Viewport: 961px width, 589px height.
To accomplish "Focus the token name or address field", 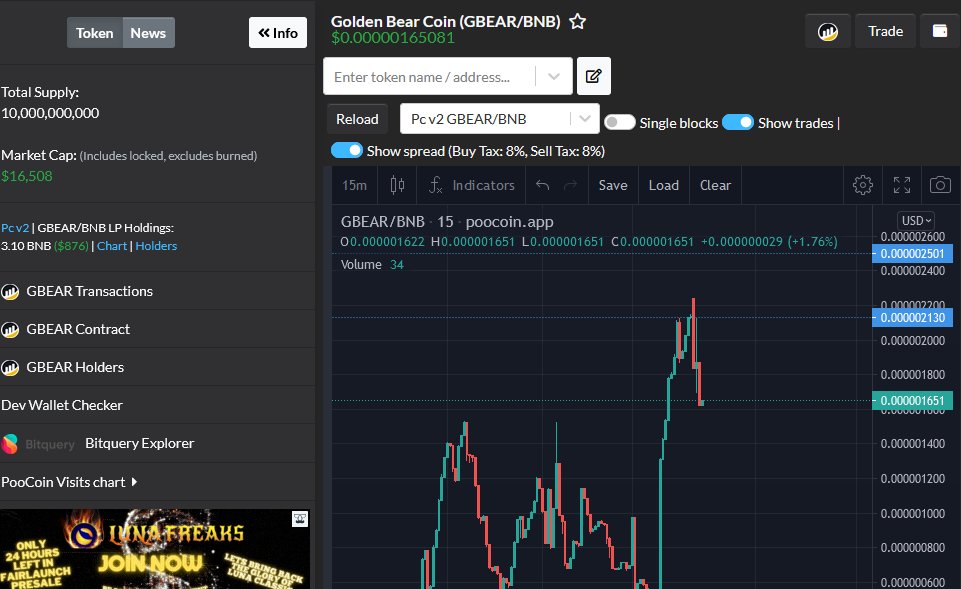I will click(429, 77).
